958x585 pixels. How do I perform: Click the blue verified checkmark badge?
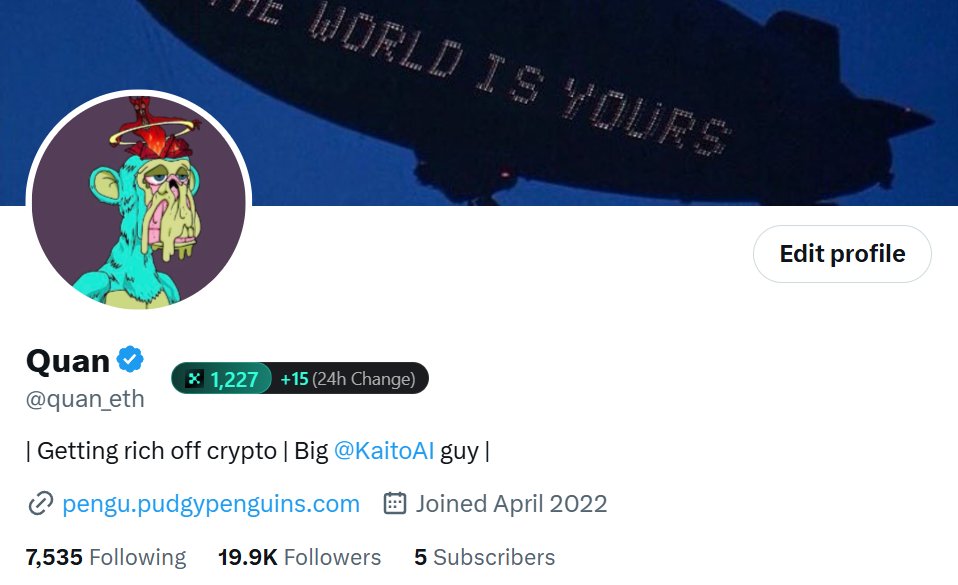(130, 359)
